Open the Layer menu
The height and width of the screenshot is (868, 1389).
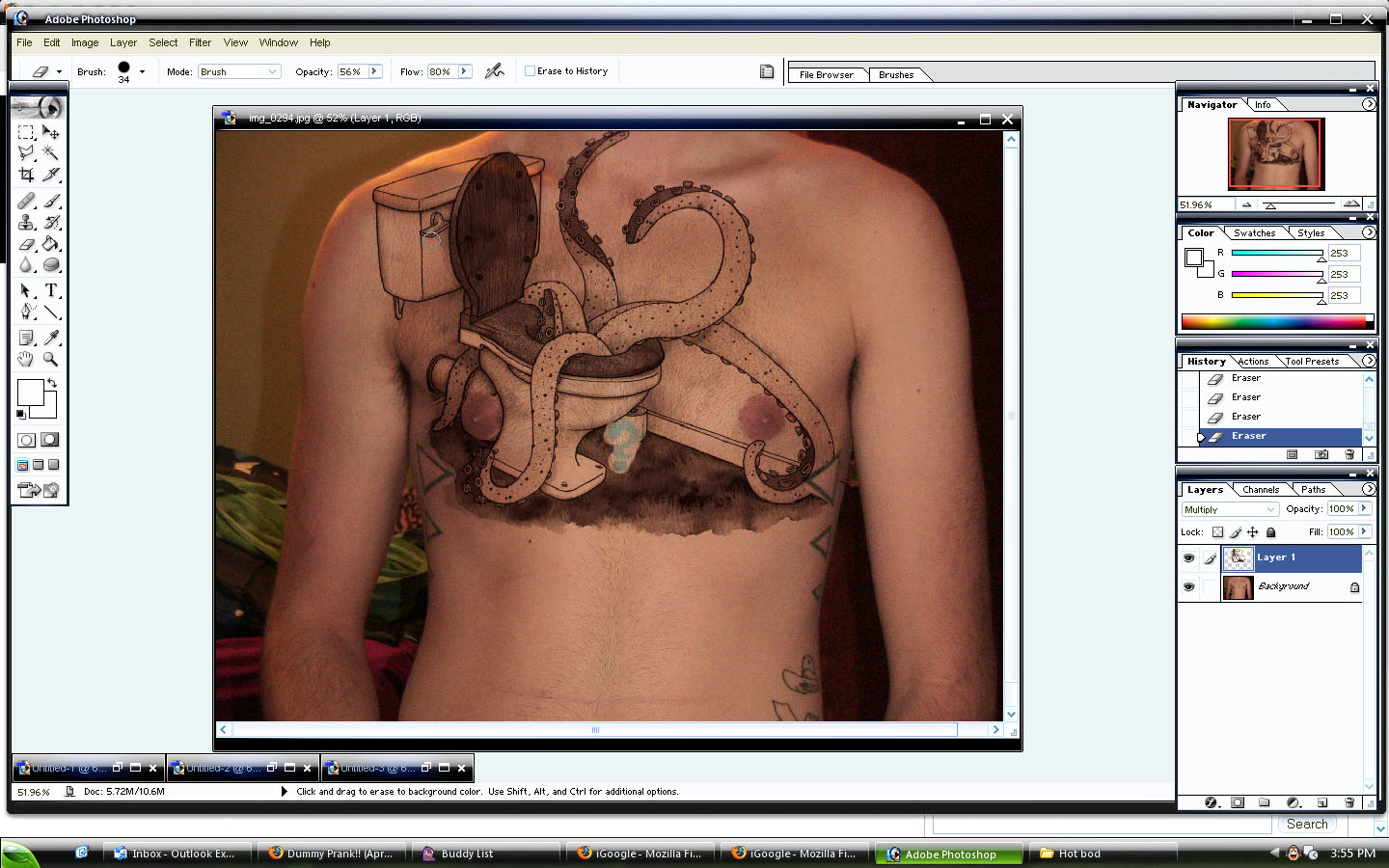[123, 42]
